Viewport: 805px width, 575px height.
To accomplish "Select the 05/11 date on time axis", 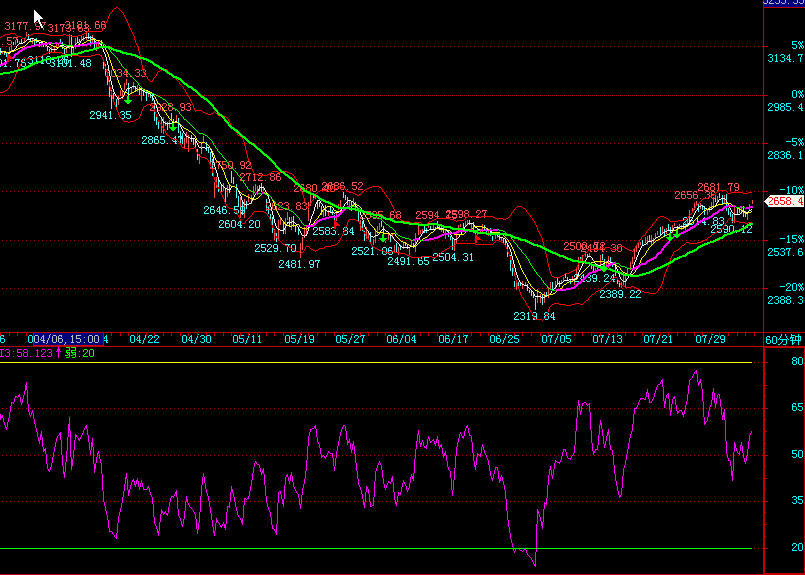I will [x=247, y=339].
